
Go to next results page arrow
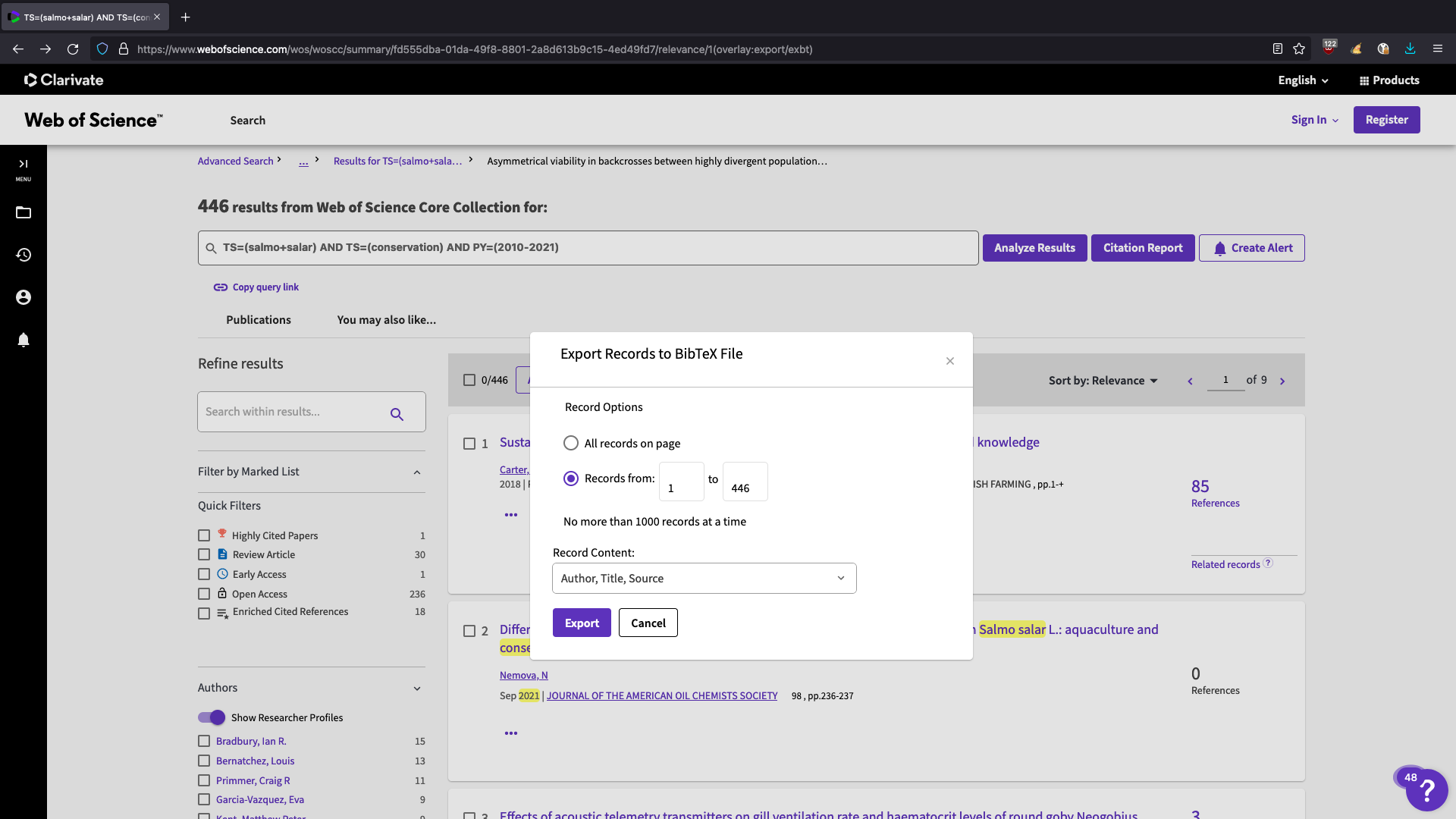pos(1282,381)
